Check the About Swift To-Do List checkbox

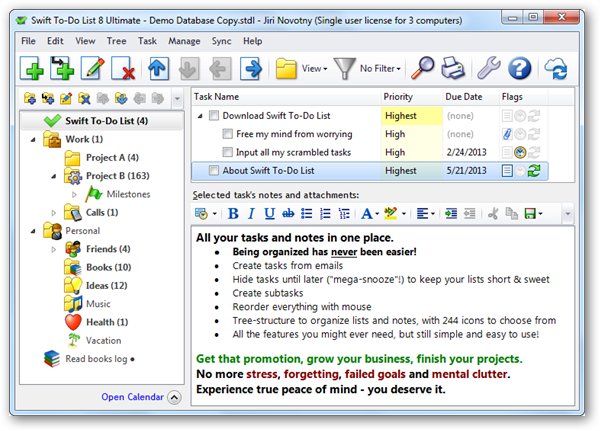click(x=214, y=171)
